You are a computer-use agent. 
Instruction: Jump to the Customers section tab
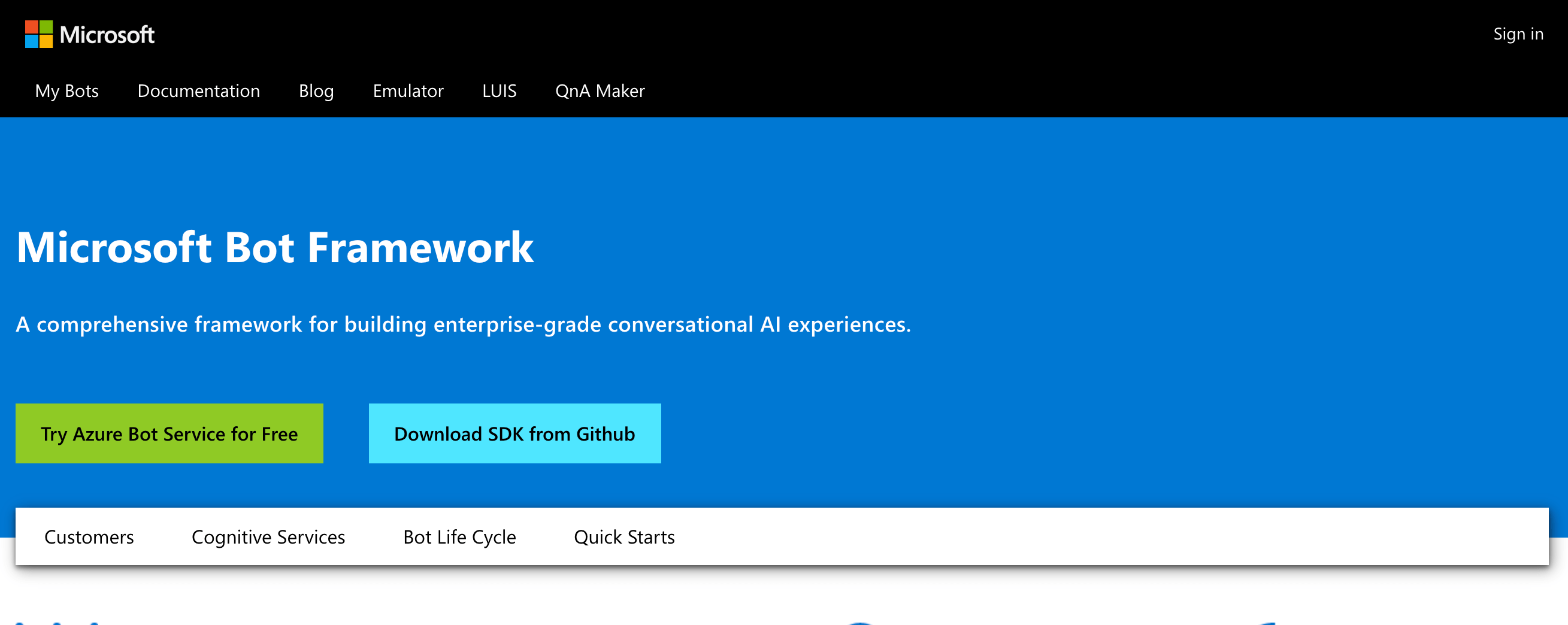coord(89,537)
